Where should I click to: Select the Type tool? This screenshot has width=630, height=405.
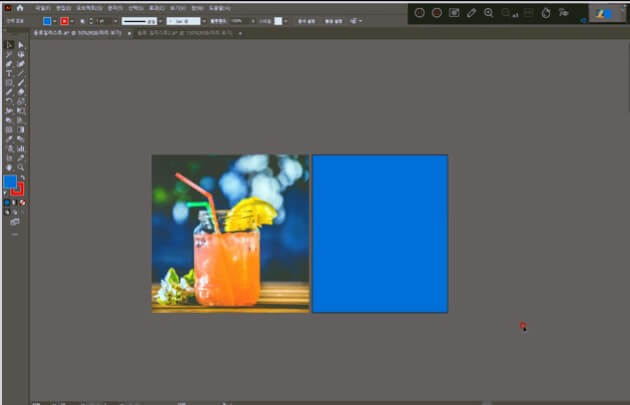(9, 74)
